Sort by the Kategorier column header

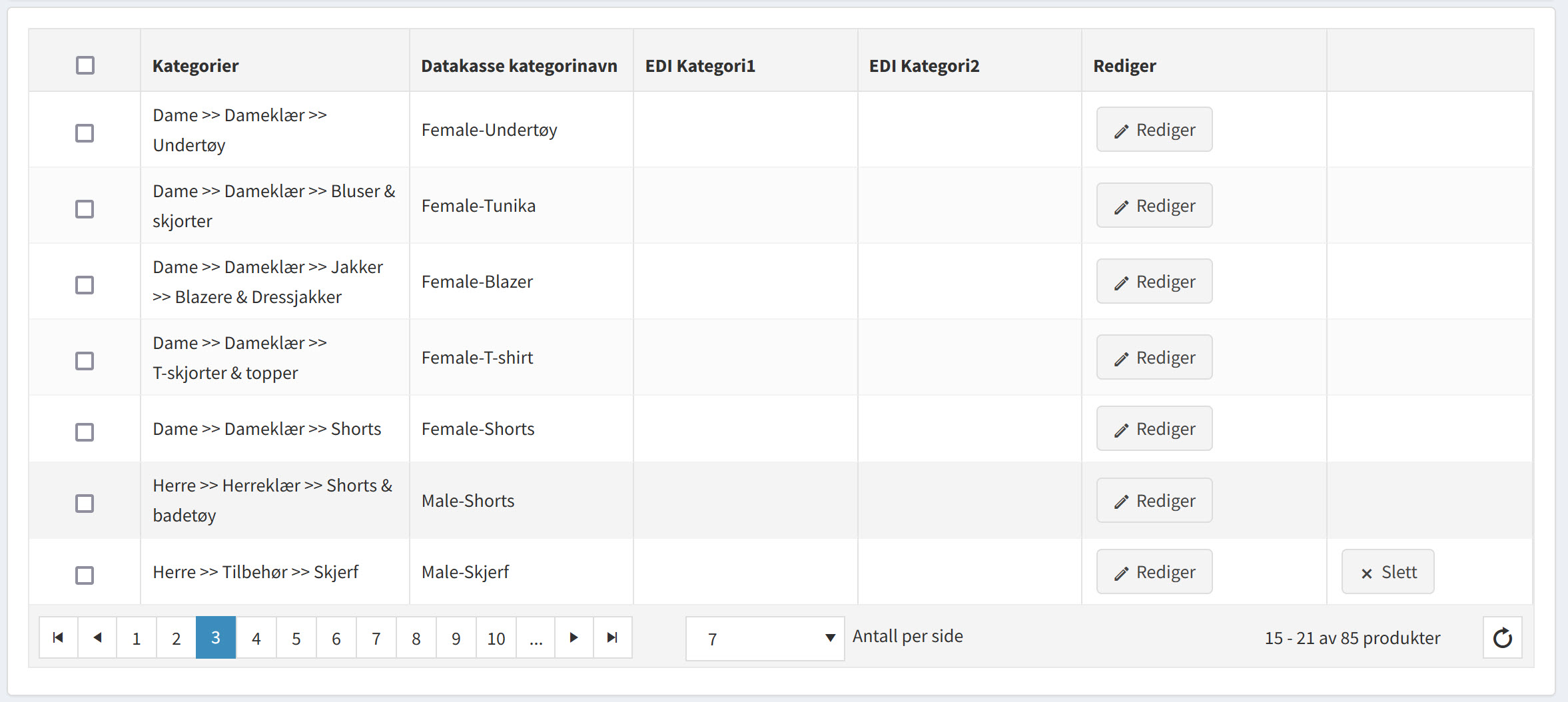coord(195,66)
